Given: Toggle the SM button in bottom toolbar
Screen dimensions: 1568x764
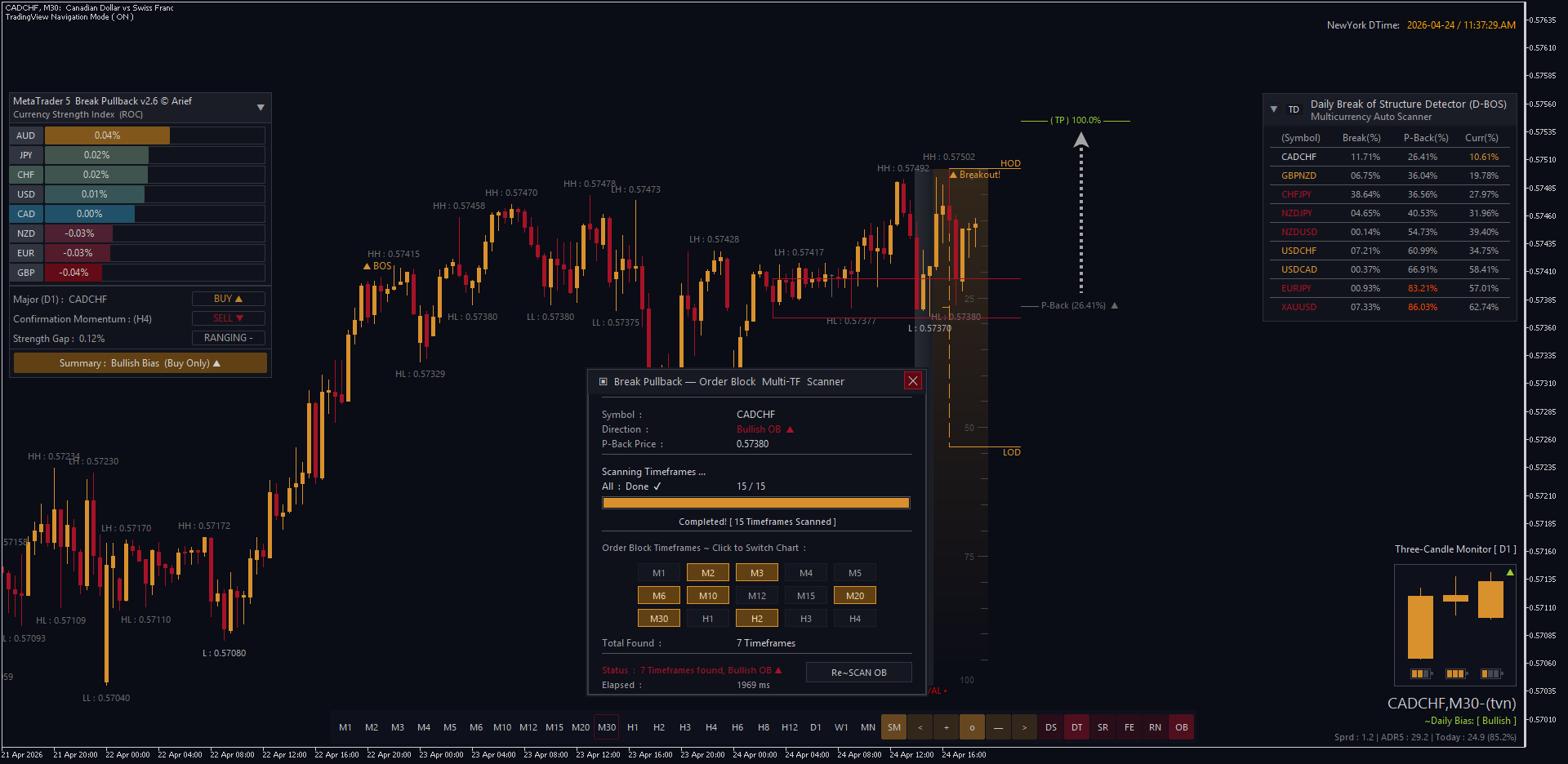Looking at the screenshot, I should pos(894,727).
